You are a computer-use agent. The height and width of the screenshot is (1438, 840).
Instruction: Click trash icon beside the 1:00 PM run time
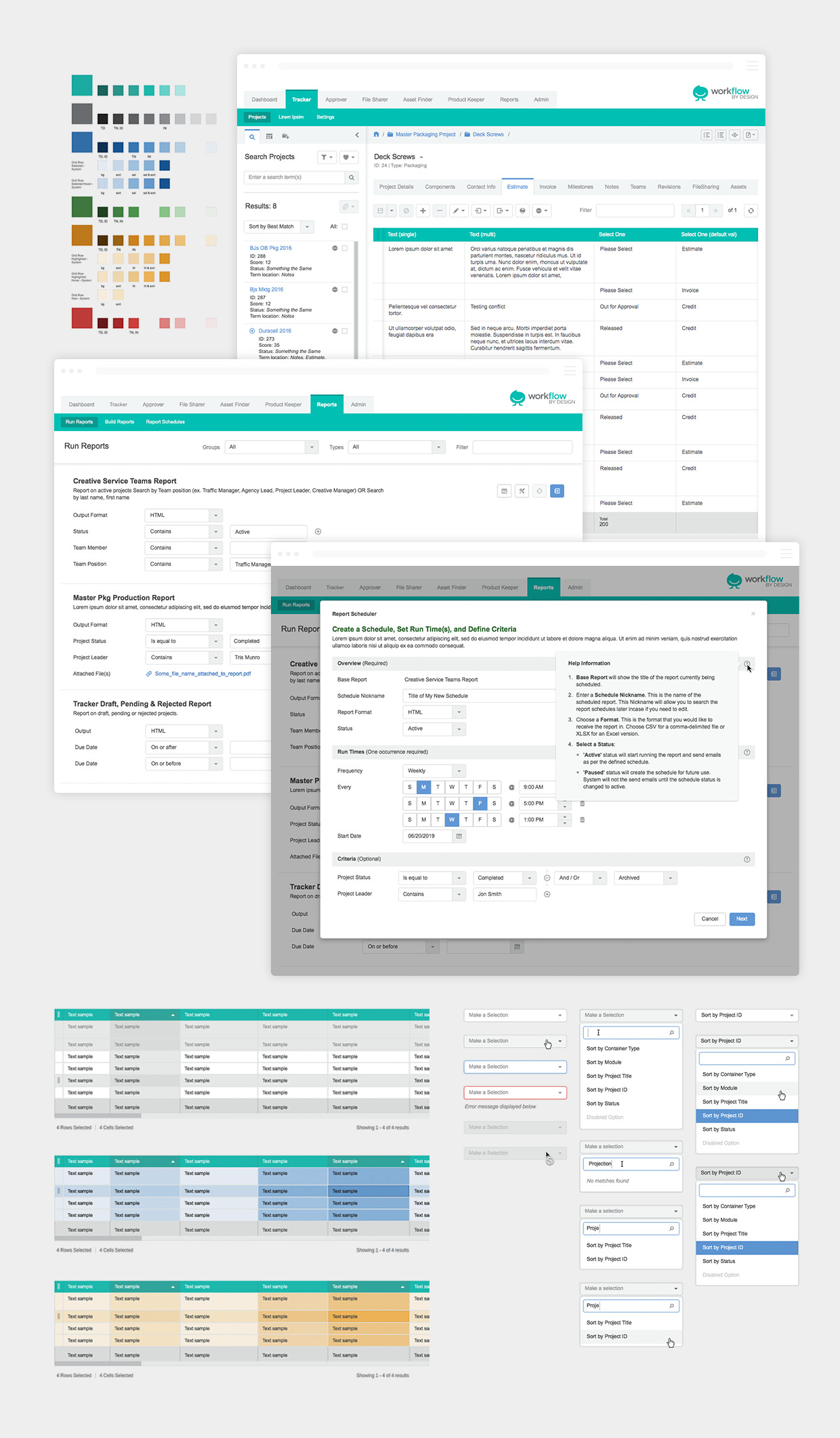click(x=582, y=820)
